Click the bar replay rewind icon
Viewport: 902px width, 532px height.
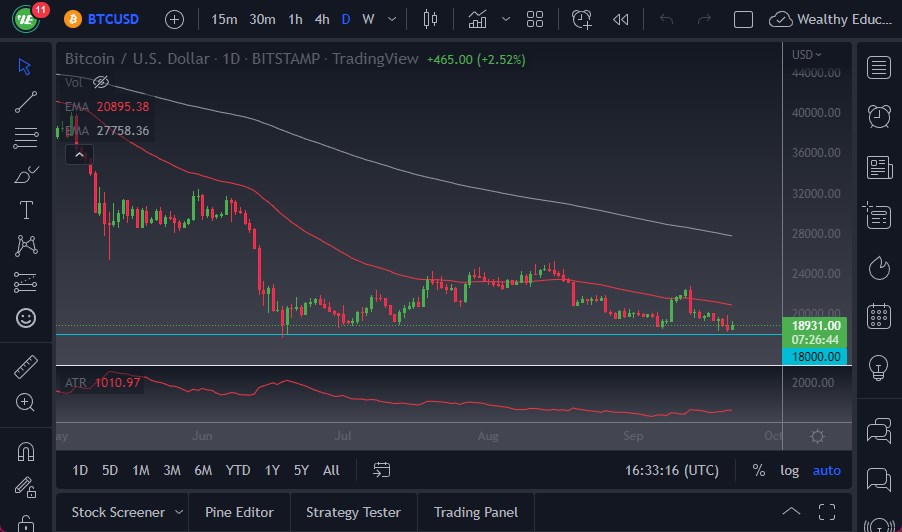621,19
